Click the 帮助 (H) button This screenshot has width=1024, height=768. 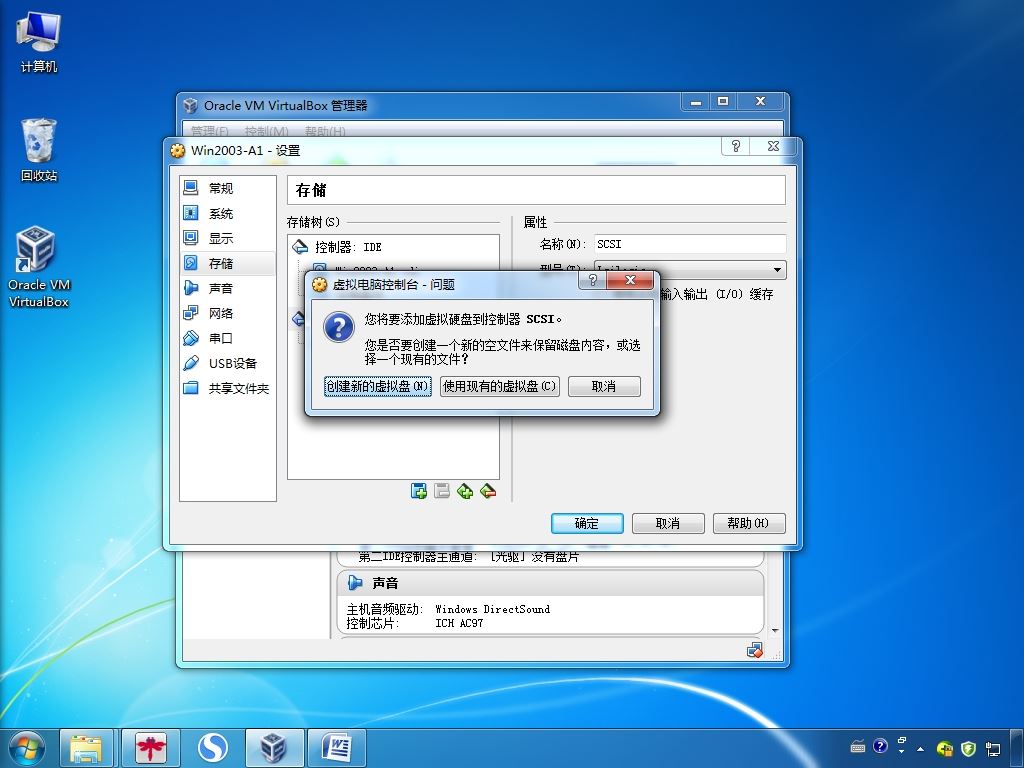coord(749,523)
